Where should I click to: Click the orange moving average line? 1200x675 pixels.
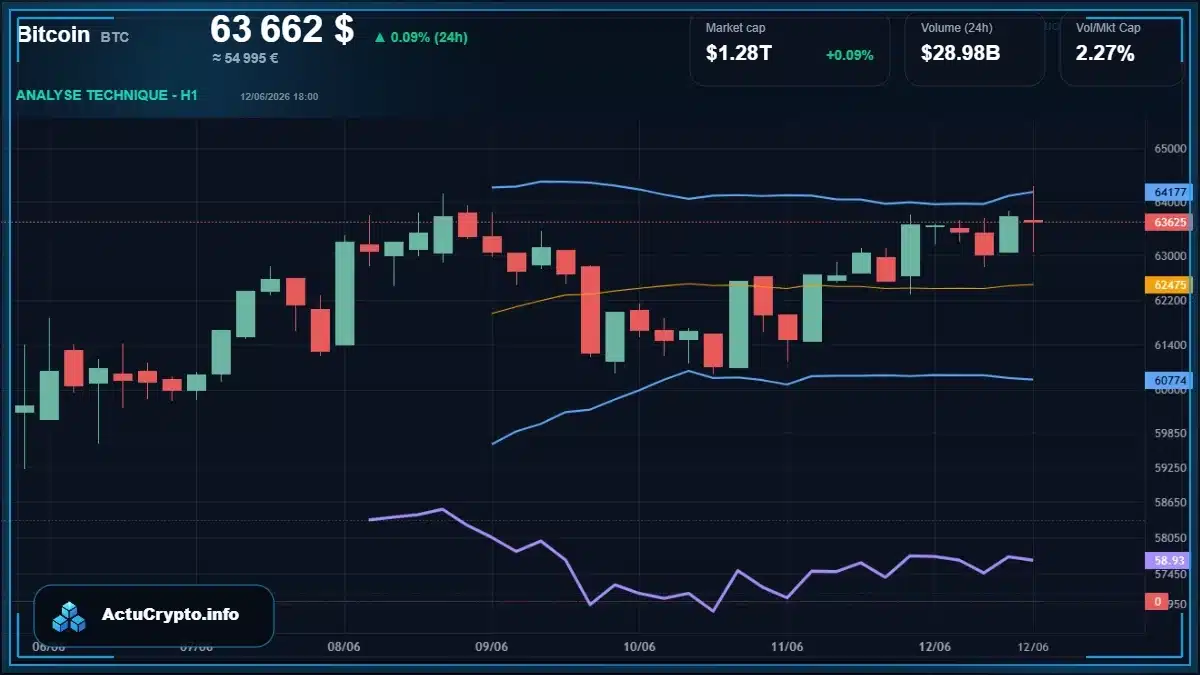[x=762, y=287]
